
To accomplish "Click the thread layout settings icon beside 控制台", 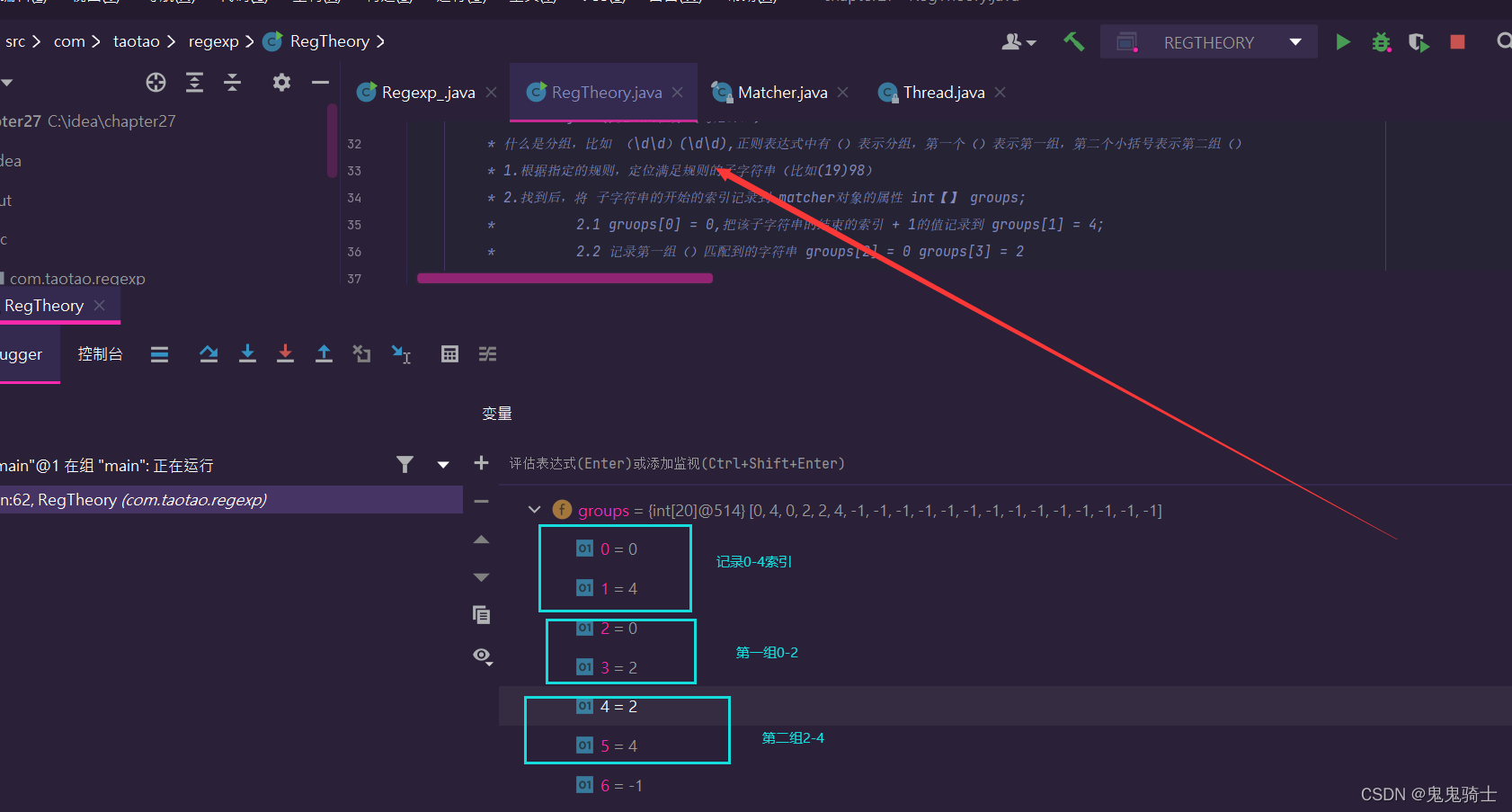I will click(x=159, y=354).
